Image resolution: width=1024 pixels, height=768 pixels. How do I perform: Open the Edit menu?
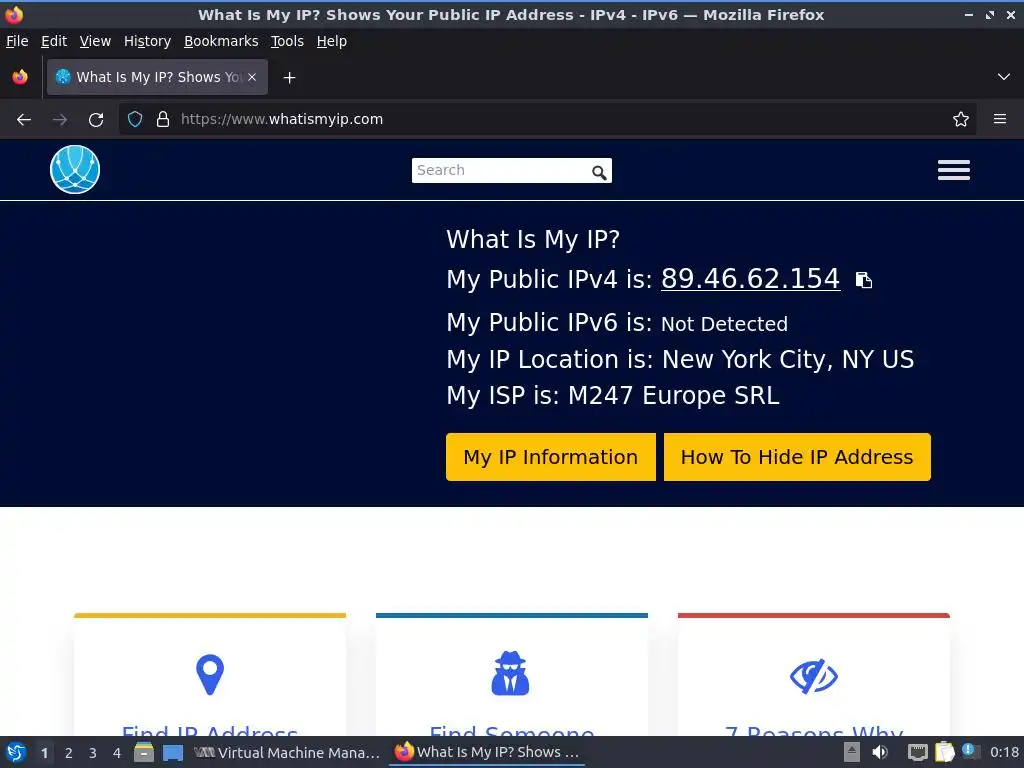point(54,41)
